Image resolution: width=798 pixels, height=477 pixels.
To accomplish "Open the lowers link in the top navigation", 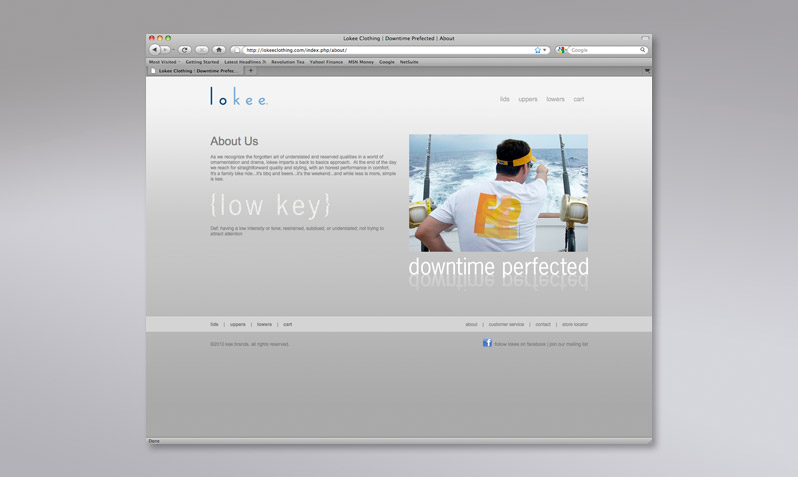I will [555, 99].
